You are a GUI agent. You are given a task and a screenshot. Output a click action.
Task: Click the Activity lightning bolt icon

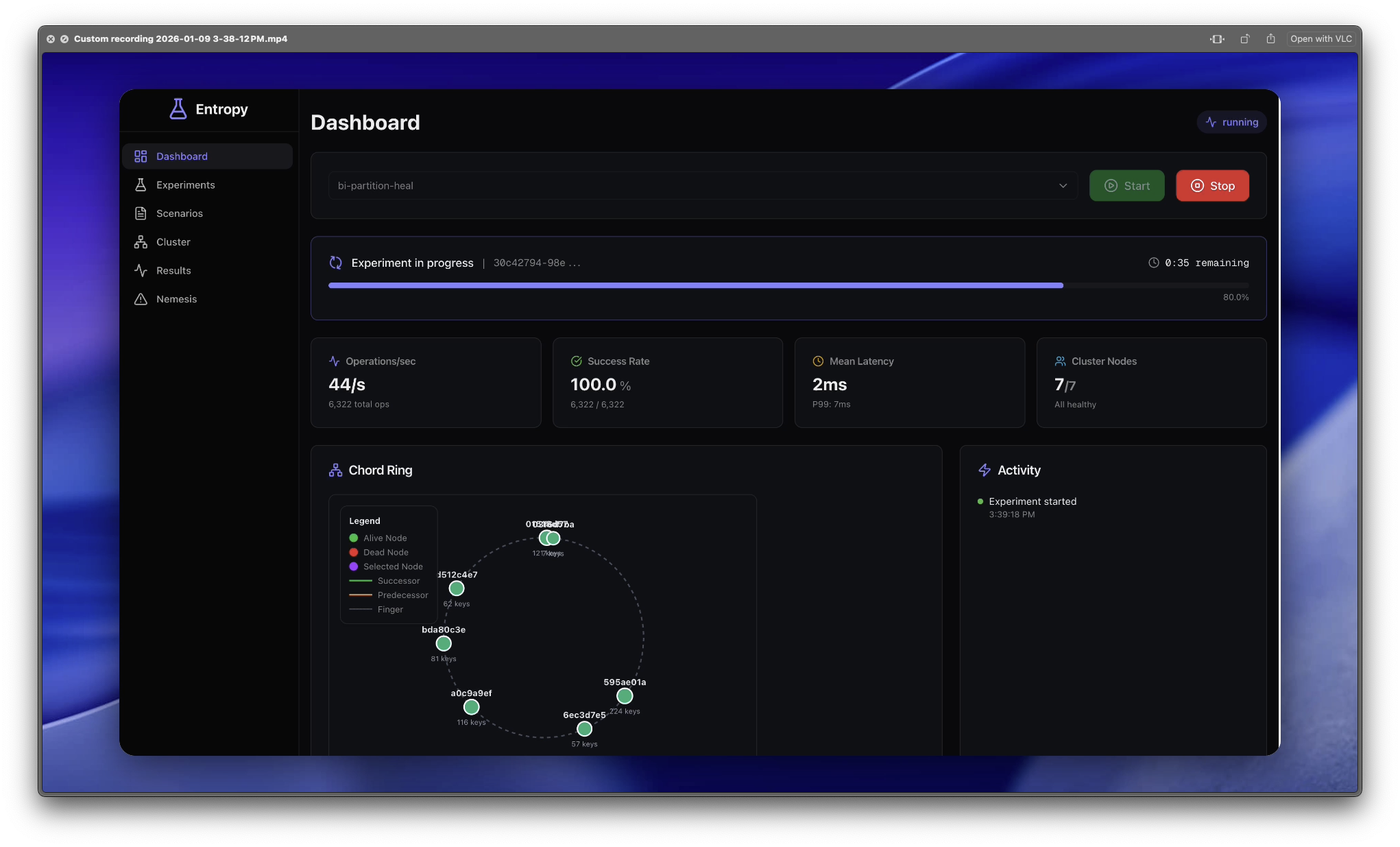pyautogui.click(x=985, y=470)
